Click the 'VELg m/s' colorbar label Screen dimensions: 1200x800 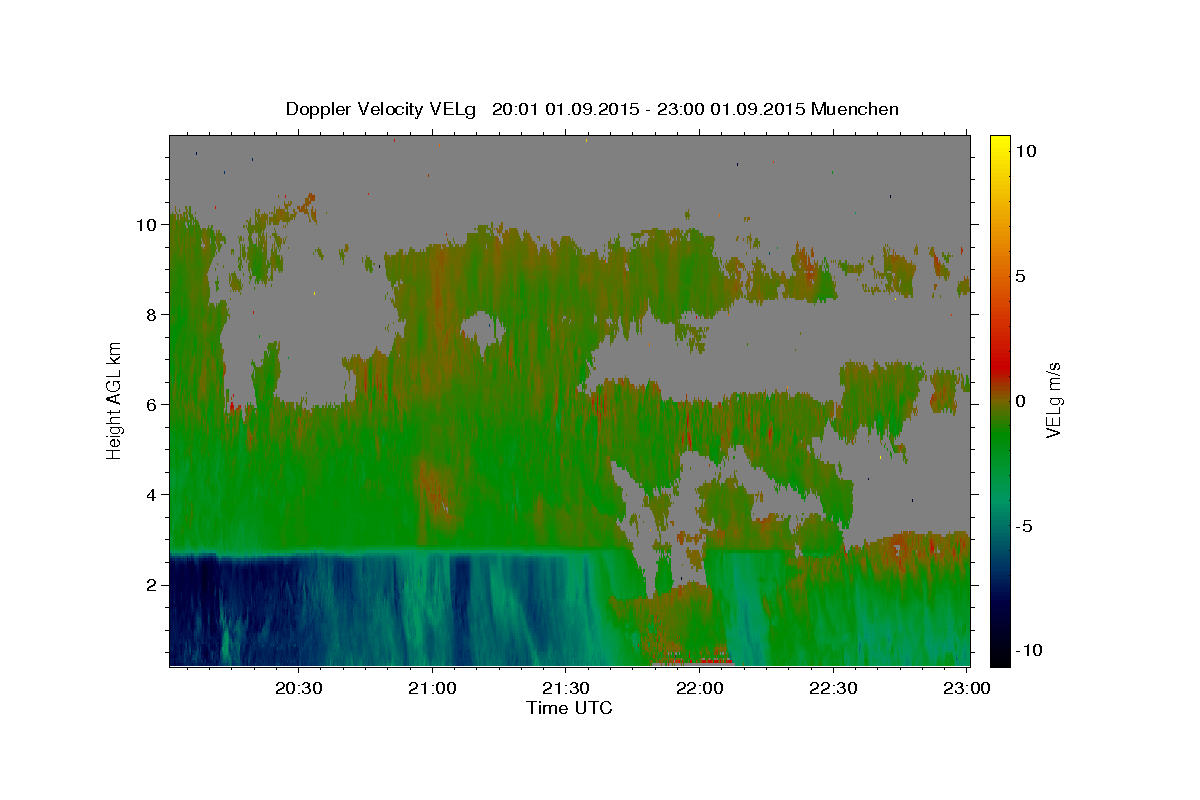[1053, 400]
